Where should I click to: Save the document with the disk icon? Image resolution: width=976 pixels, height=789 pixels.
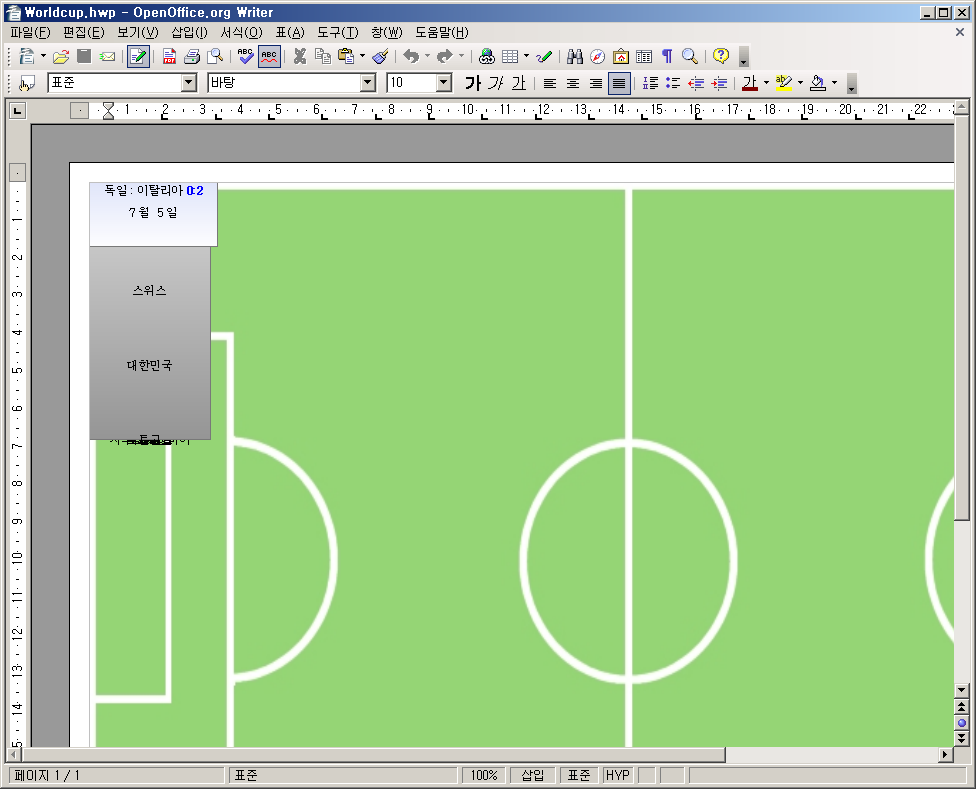(x=84, y=57)
